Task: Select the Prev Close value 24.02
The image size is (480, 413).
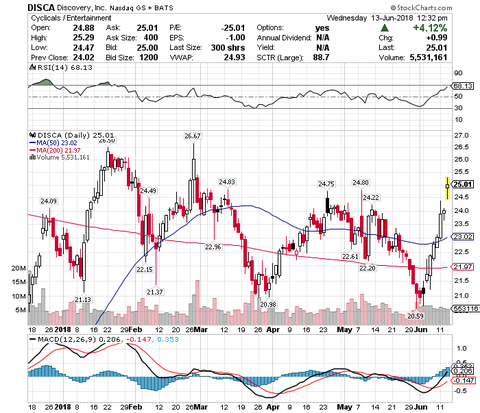Action: [84, 57]
